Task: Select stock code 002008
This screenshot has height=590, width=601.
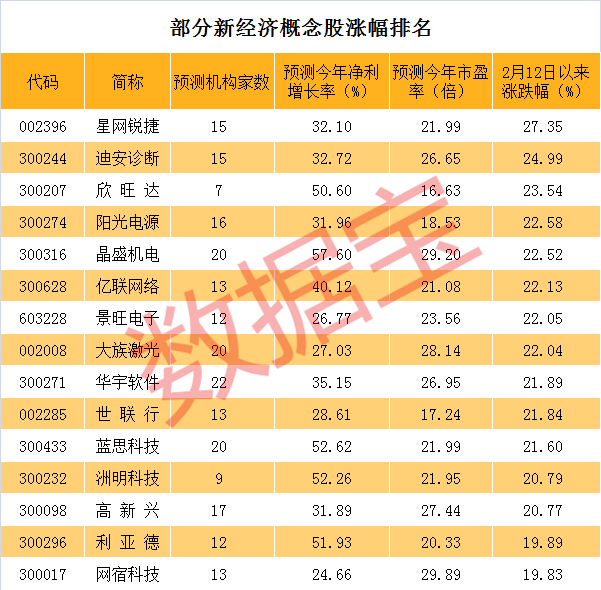Action: [x=43, y=350]
